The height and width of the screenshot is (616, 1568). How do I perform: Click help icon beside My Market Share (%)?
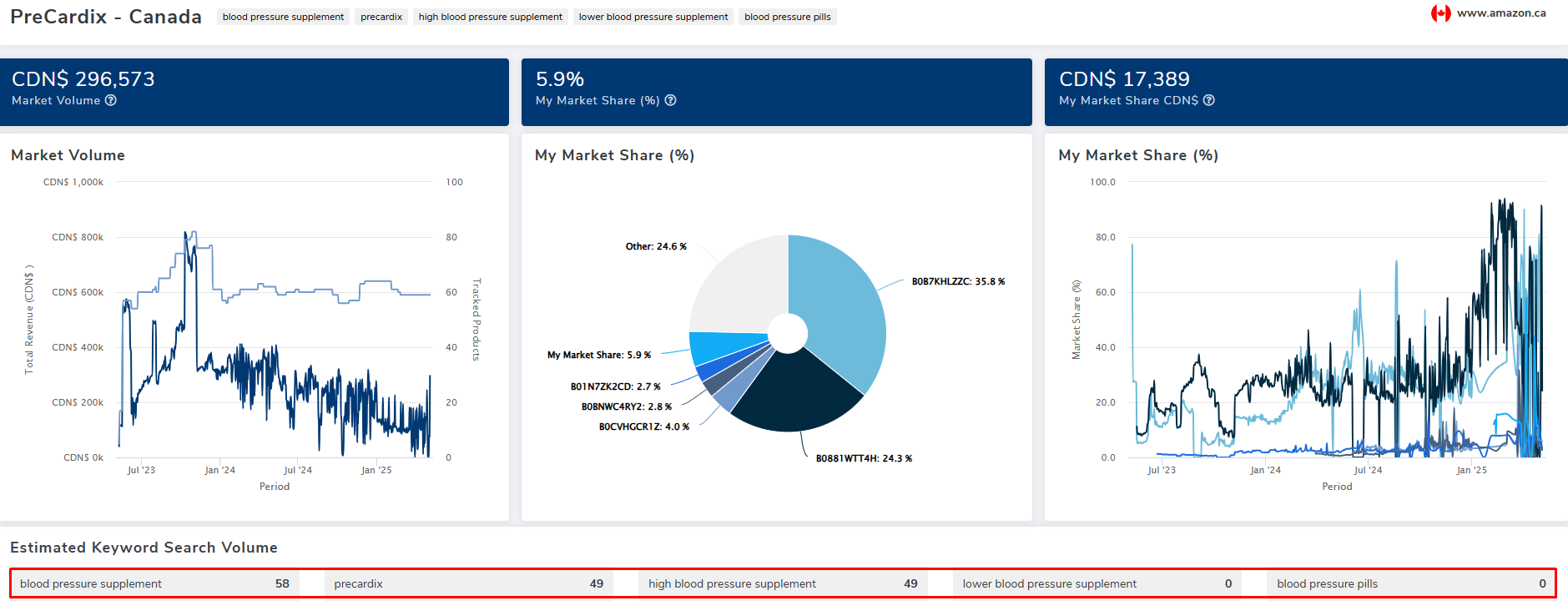click(670, 100)
